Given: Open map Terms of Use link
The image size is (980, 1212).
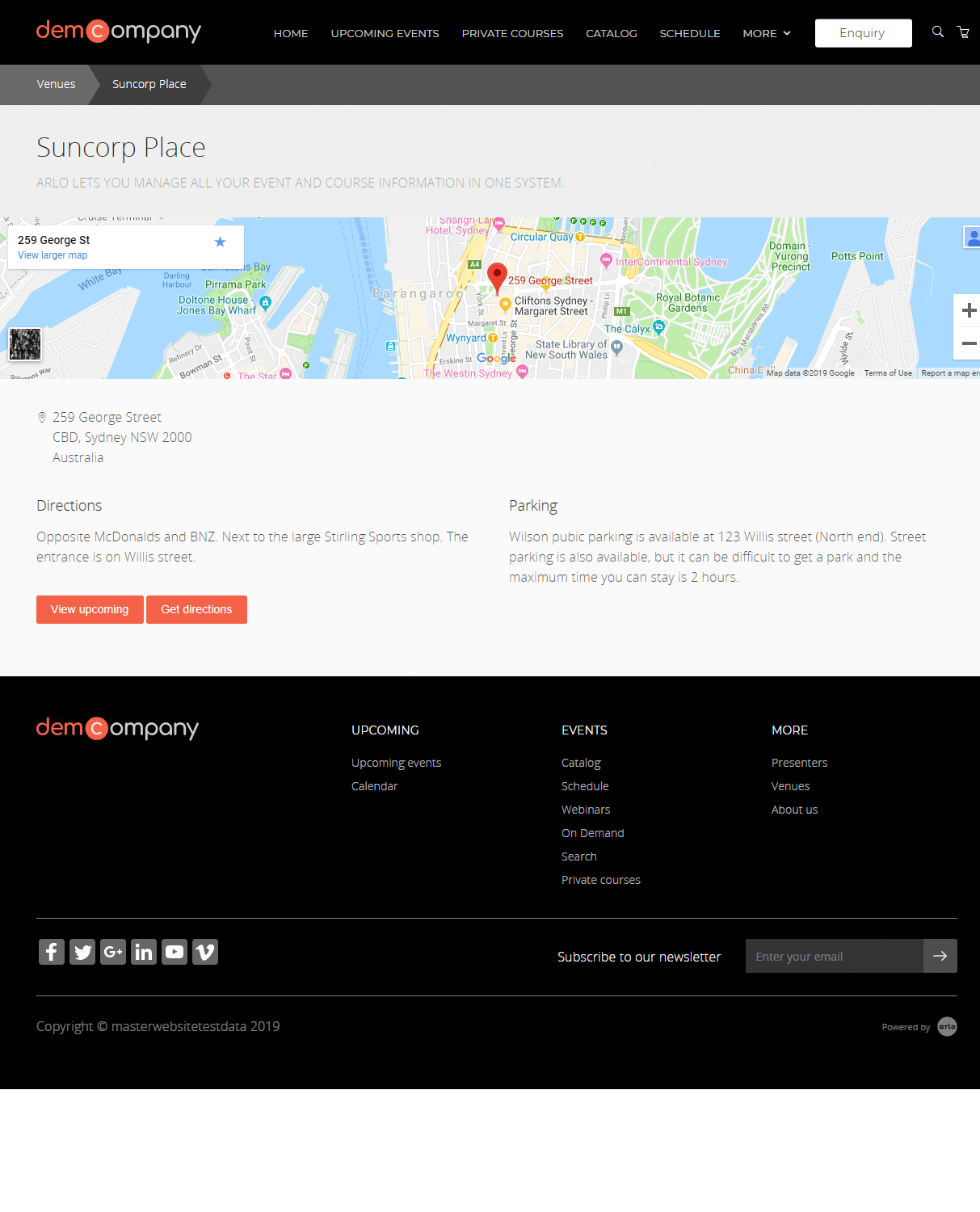Looking at the screenshot, I should (888, 373).
